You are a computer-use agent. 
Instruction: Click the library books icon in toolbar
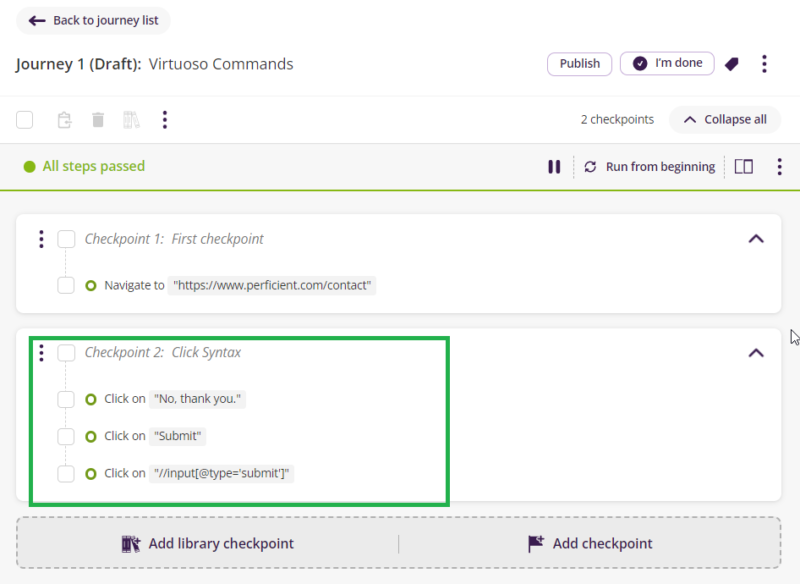click(x=131, y=120)
